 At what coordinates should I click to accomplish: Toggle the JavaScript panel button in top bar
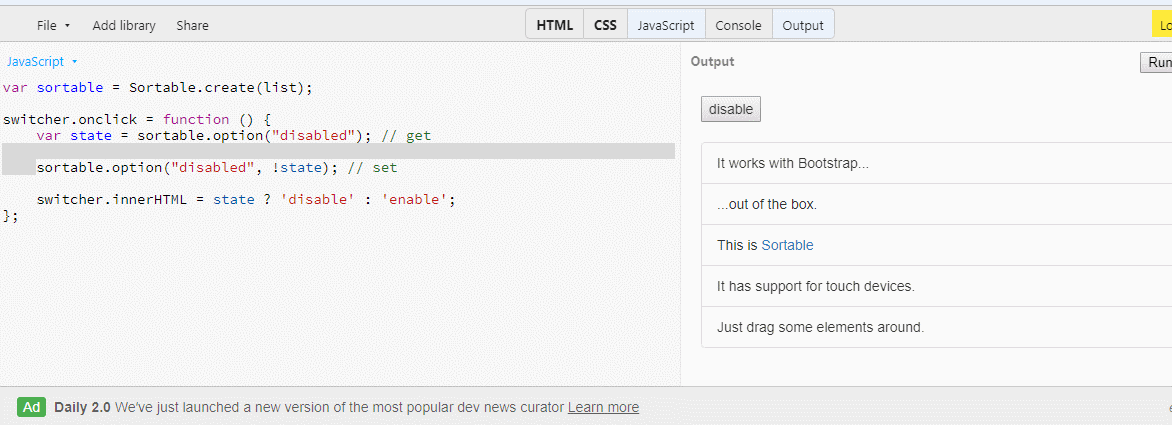click(666, 25)
